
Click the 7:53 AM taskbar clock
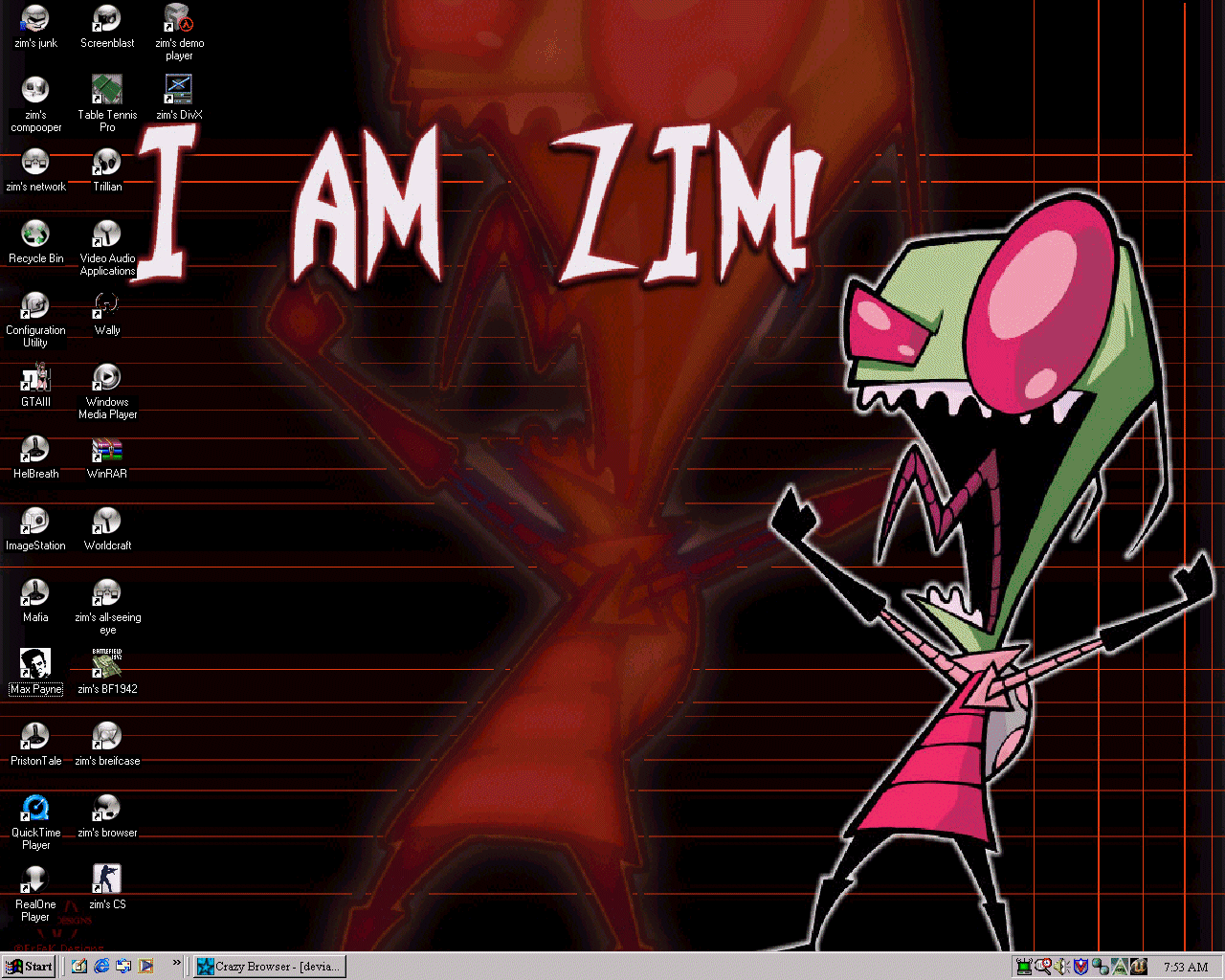click(1186, 967)
